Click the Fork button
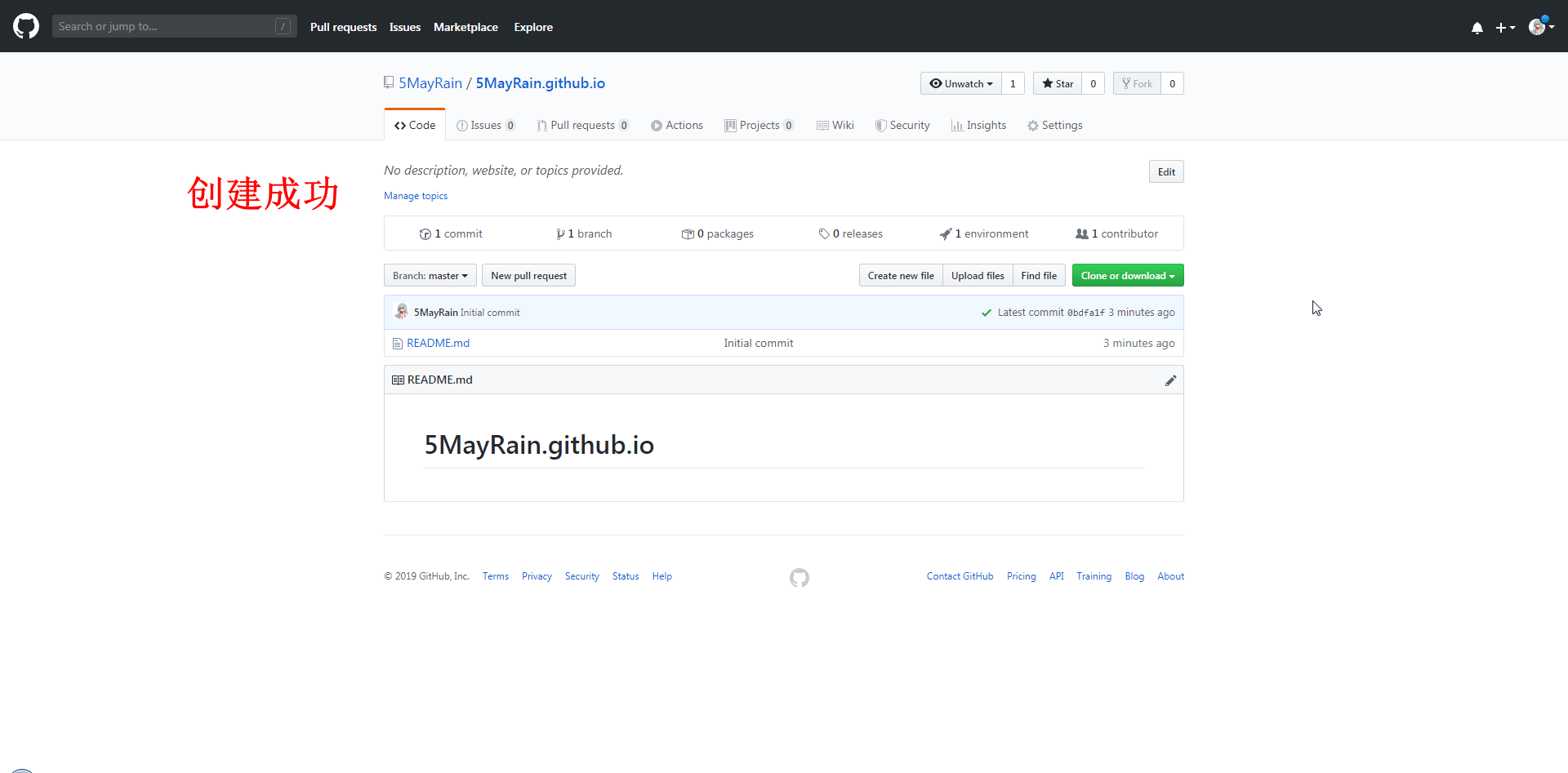The width and height of the screenshot is (1568, 773). [x=1137, y=83]
